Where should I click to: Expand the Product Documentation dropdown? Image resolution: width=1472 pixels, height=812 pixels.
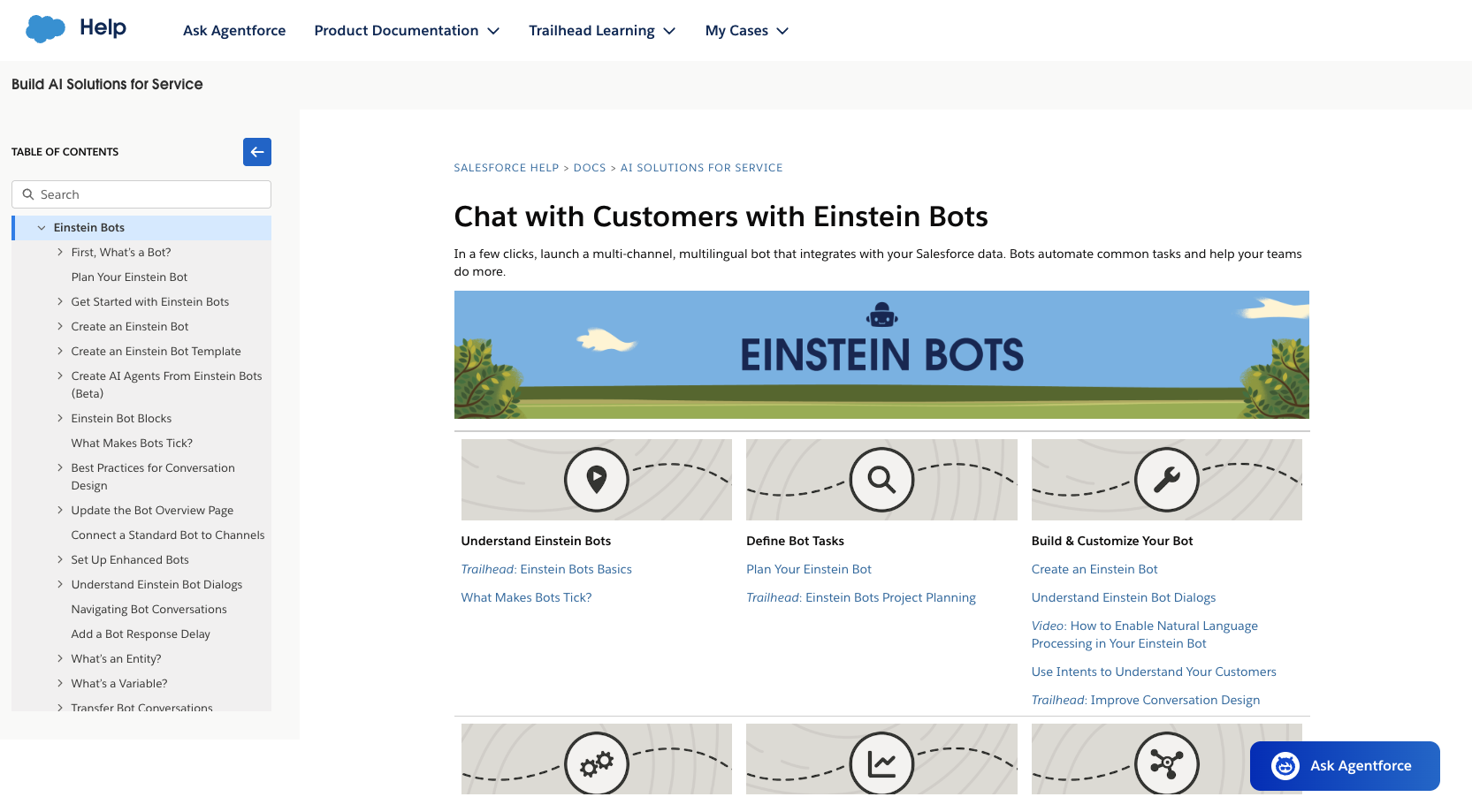[x=407, y=30]
